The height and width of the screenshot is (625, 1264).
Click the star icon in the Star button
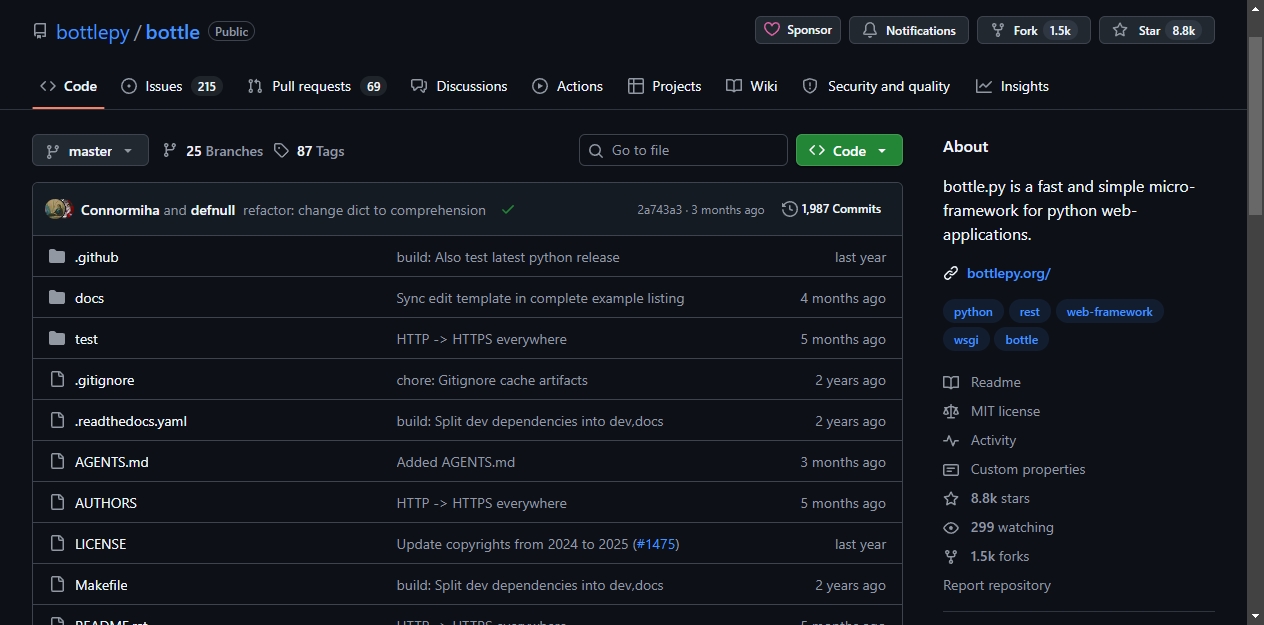[x=1120, y=30]
